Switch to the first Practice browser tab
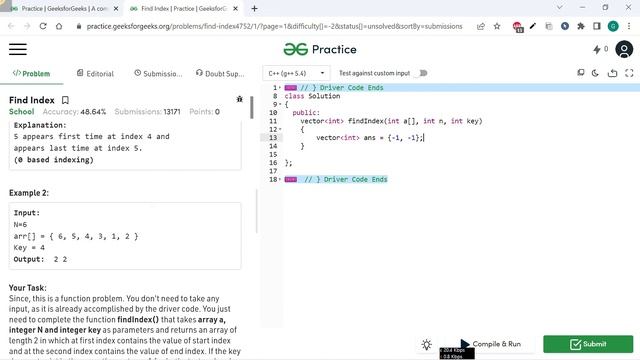Viewport: 640px width, 360px height. point(60,9)
